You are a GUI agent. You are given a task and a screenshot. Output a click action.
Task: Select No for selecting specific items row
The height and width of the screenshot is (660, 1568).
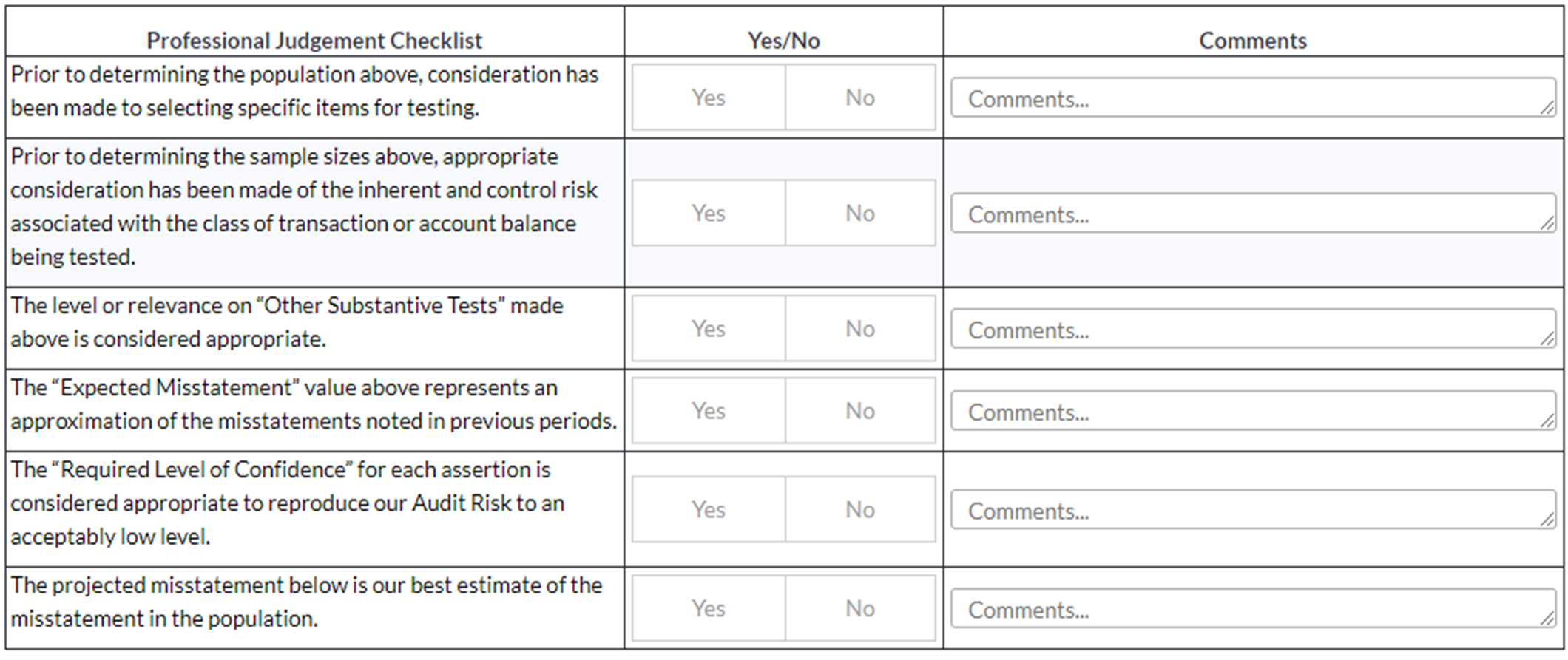click(860, 98)
